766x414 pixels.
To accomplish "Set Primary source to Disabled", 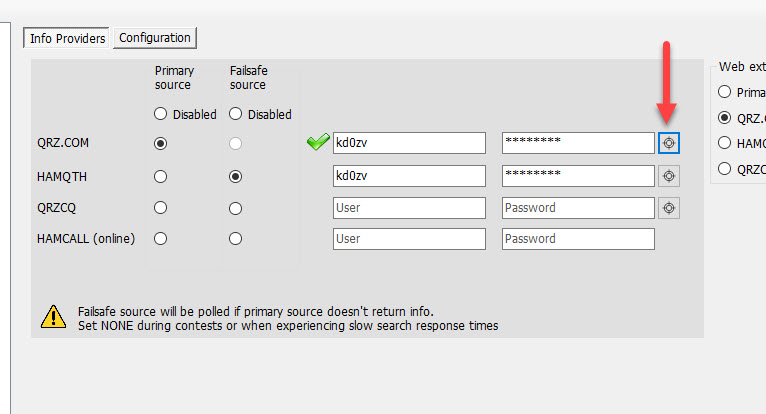I will [x=160, y=114].
